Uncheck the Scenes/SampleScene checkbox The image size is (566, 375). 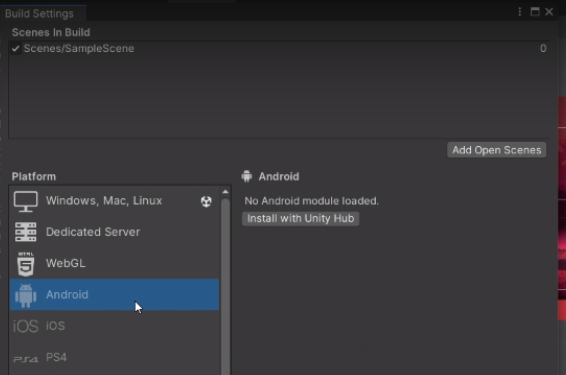coord(16,48)
